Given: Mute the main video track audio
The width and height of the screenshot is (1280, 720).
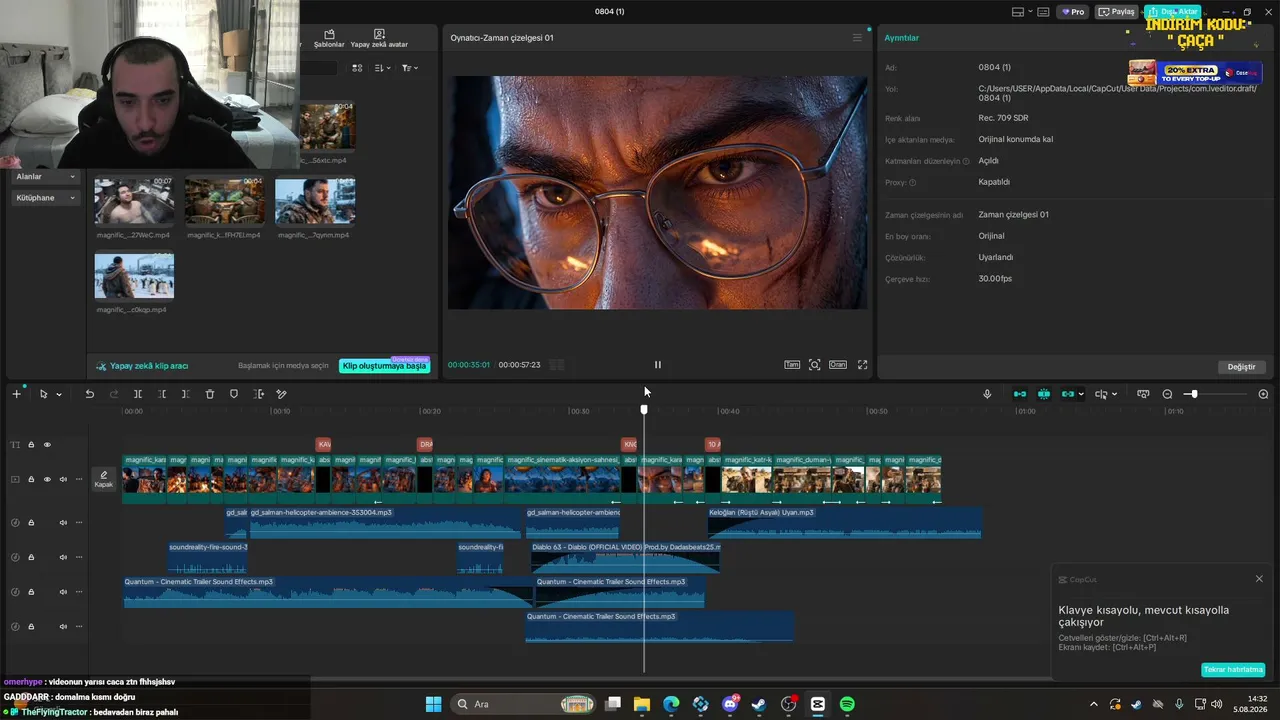Looking at the screenshot, I should pos(63,479).
